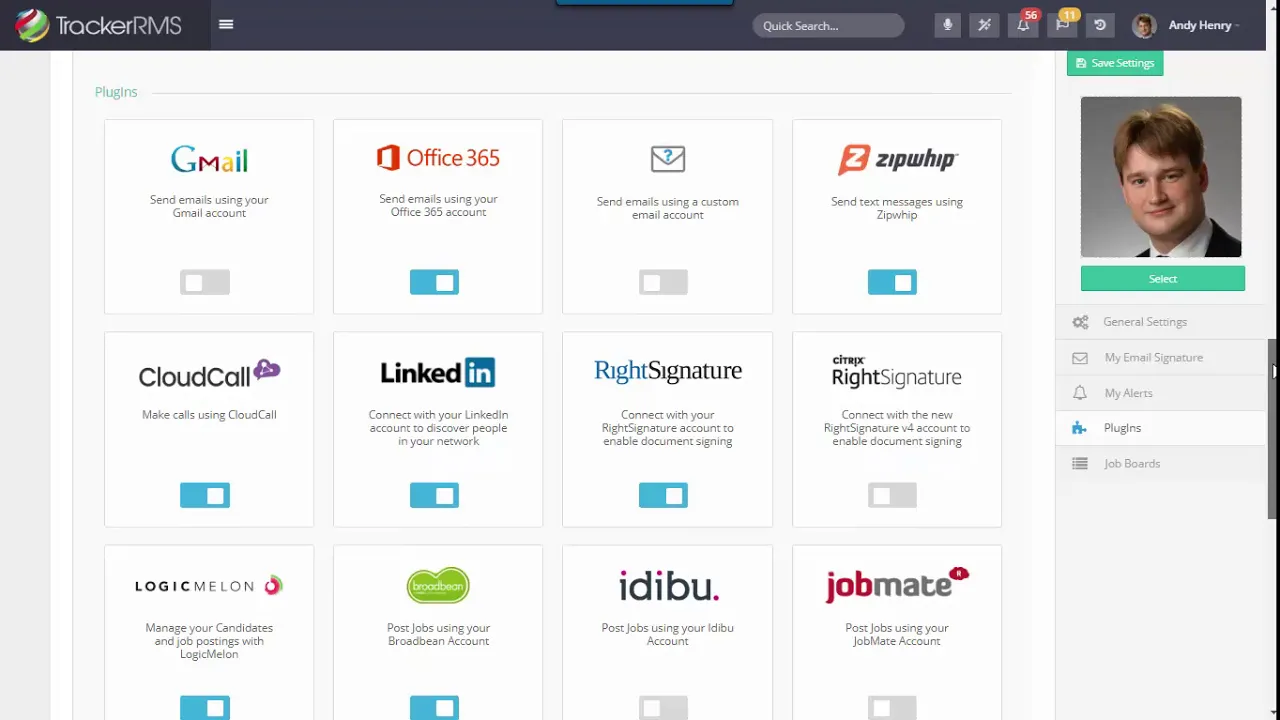Click the My Email Signature envelope icon
This screenshot has width=1280, height=720.
pyautogui.click(x=1080, y=358)
